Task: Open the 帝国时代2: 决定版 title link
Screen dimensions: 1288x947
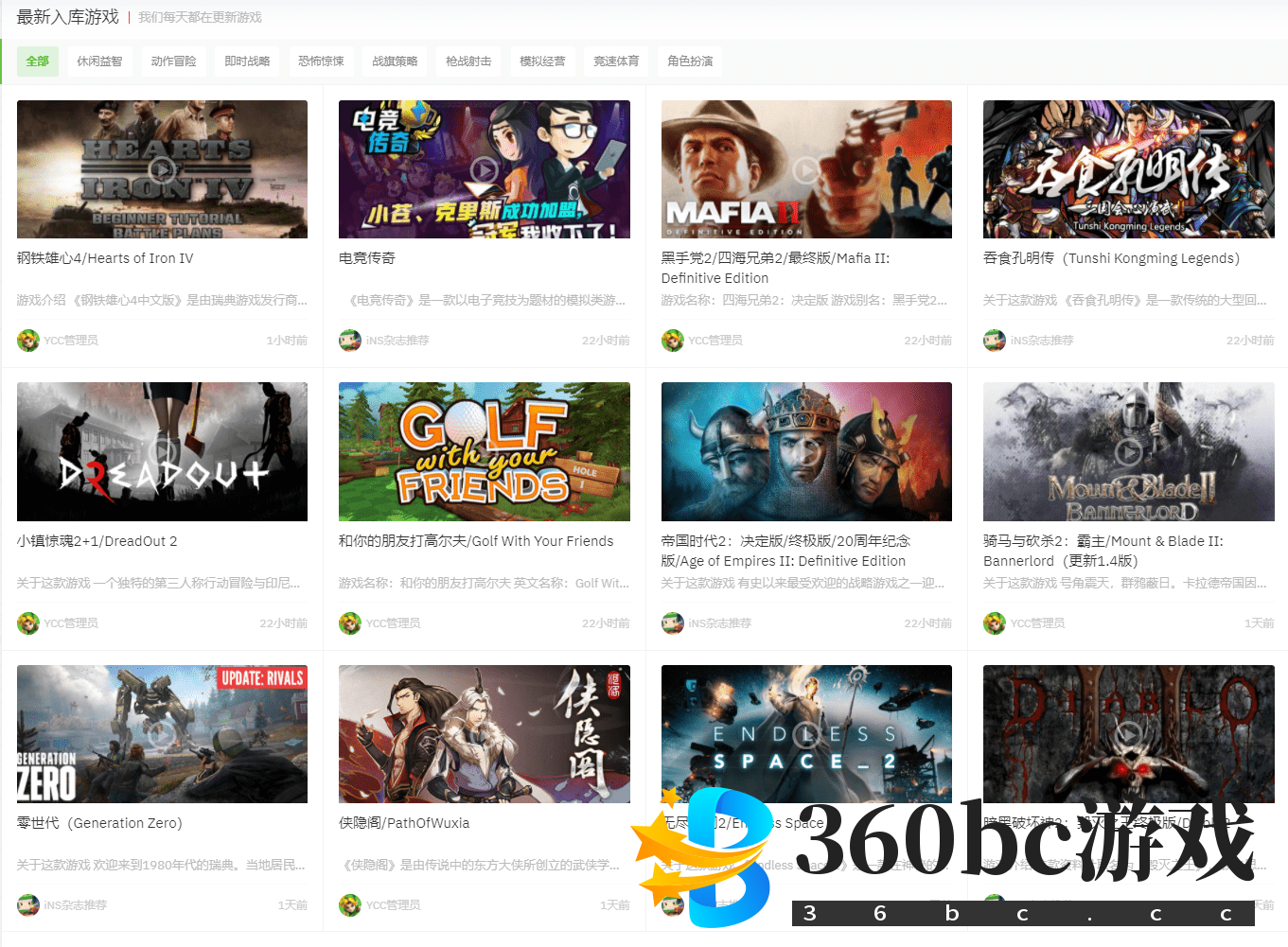Action: tap(785, 551)
